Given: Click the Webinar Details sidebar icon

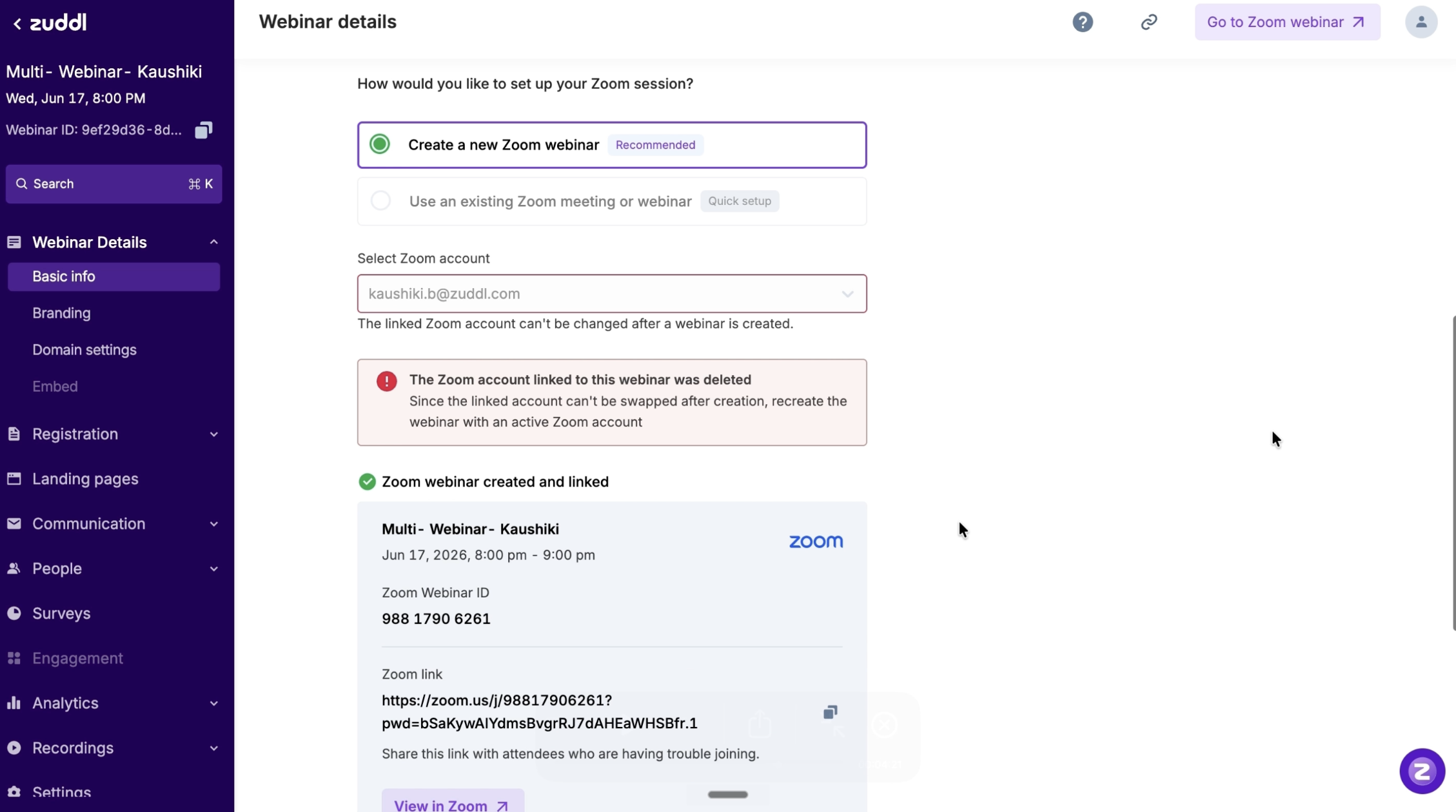Looking at the screenshot, I should pos(14,242).
